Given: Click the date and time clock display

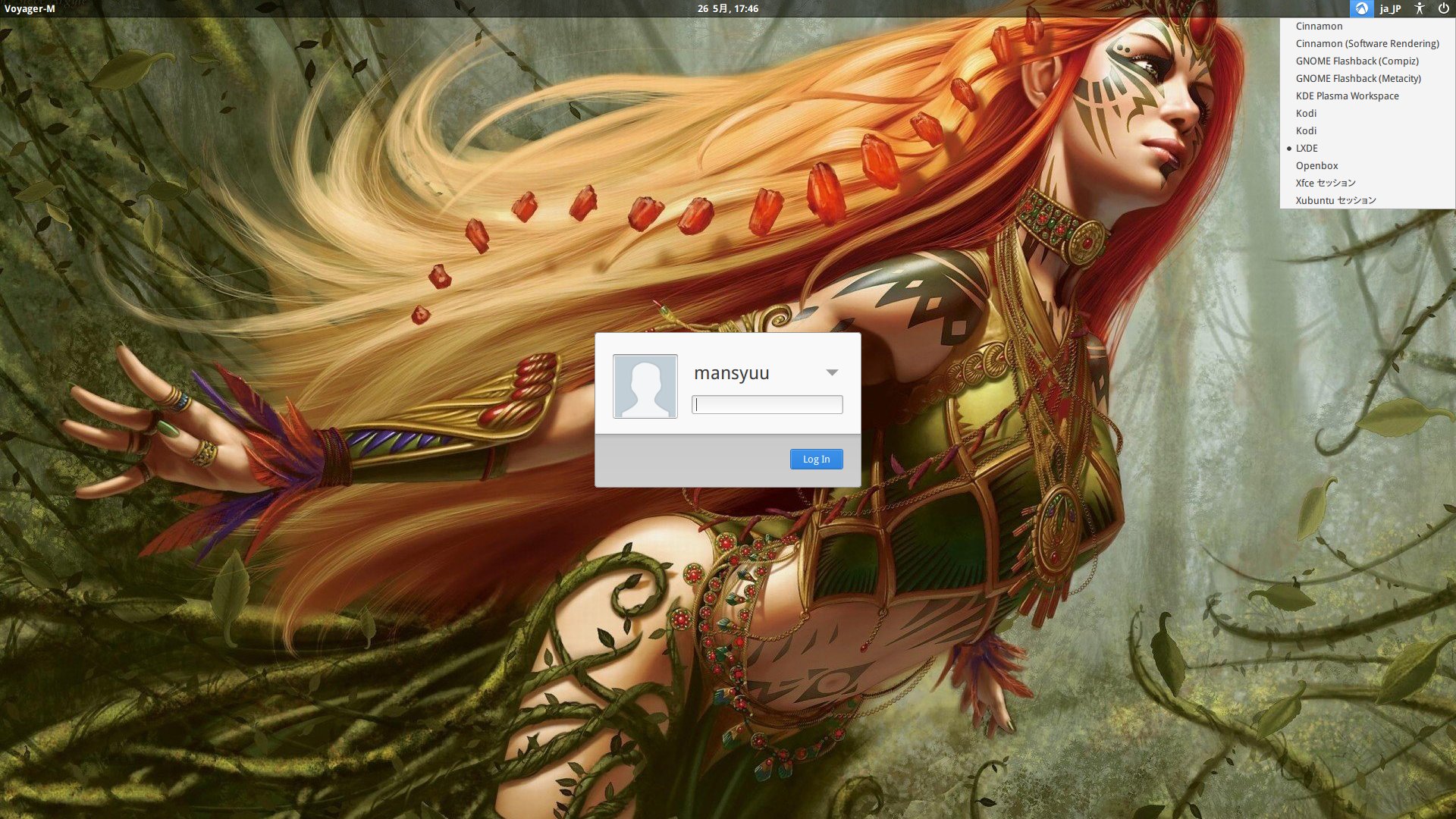Looking at the screenshot, I should (x=727, y=8).
